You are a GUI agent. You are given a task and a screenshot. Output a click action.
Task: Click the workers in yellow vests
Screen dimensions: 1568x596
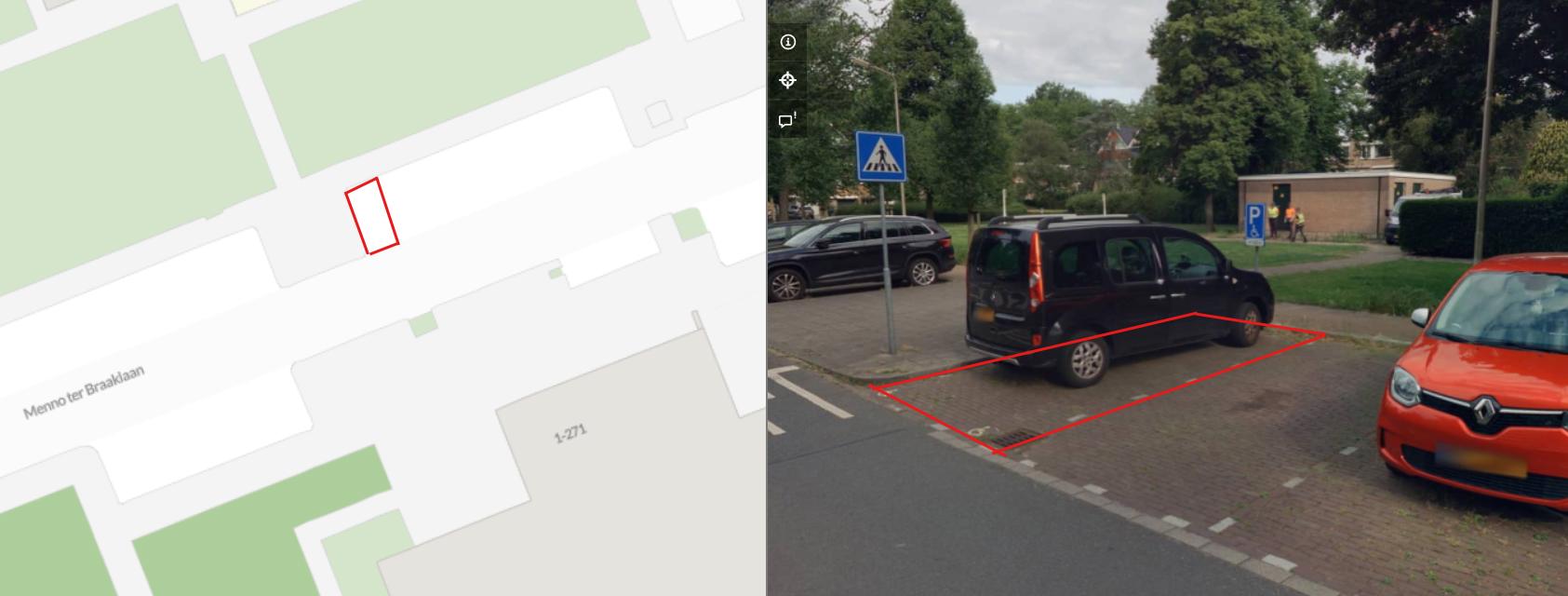[1289, 223]
